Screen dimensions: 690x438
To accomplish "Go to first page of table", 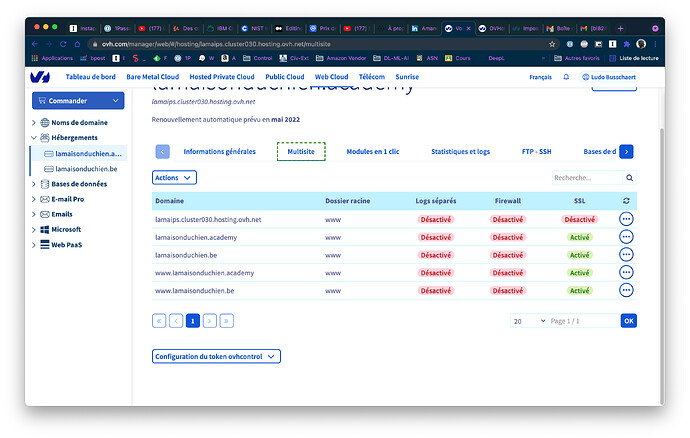I will coord(159,321).
